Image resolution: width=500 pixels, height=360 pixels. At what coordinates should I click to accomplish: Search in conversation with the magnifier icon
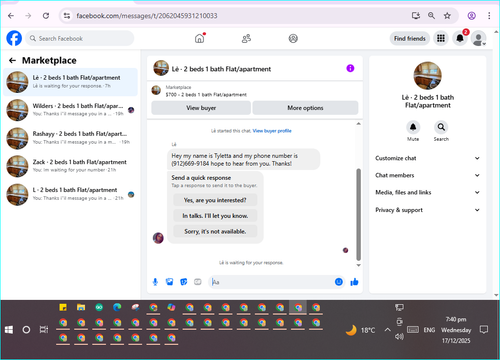click(441, 127)
